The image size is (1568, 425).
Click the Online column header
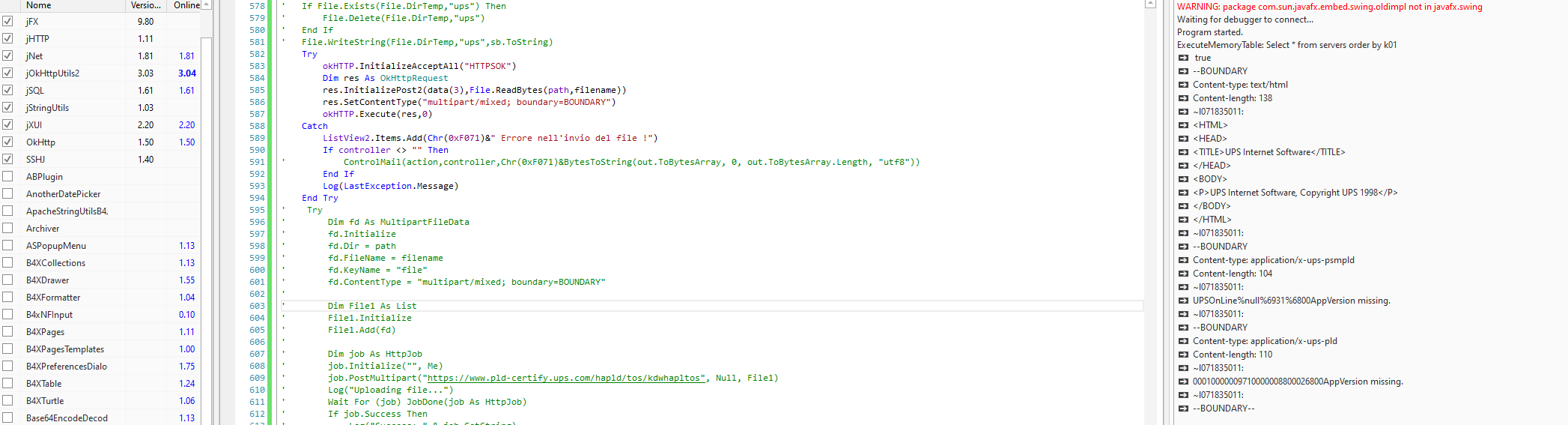(186, 5)
